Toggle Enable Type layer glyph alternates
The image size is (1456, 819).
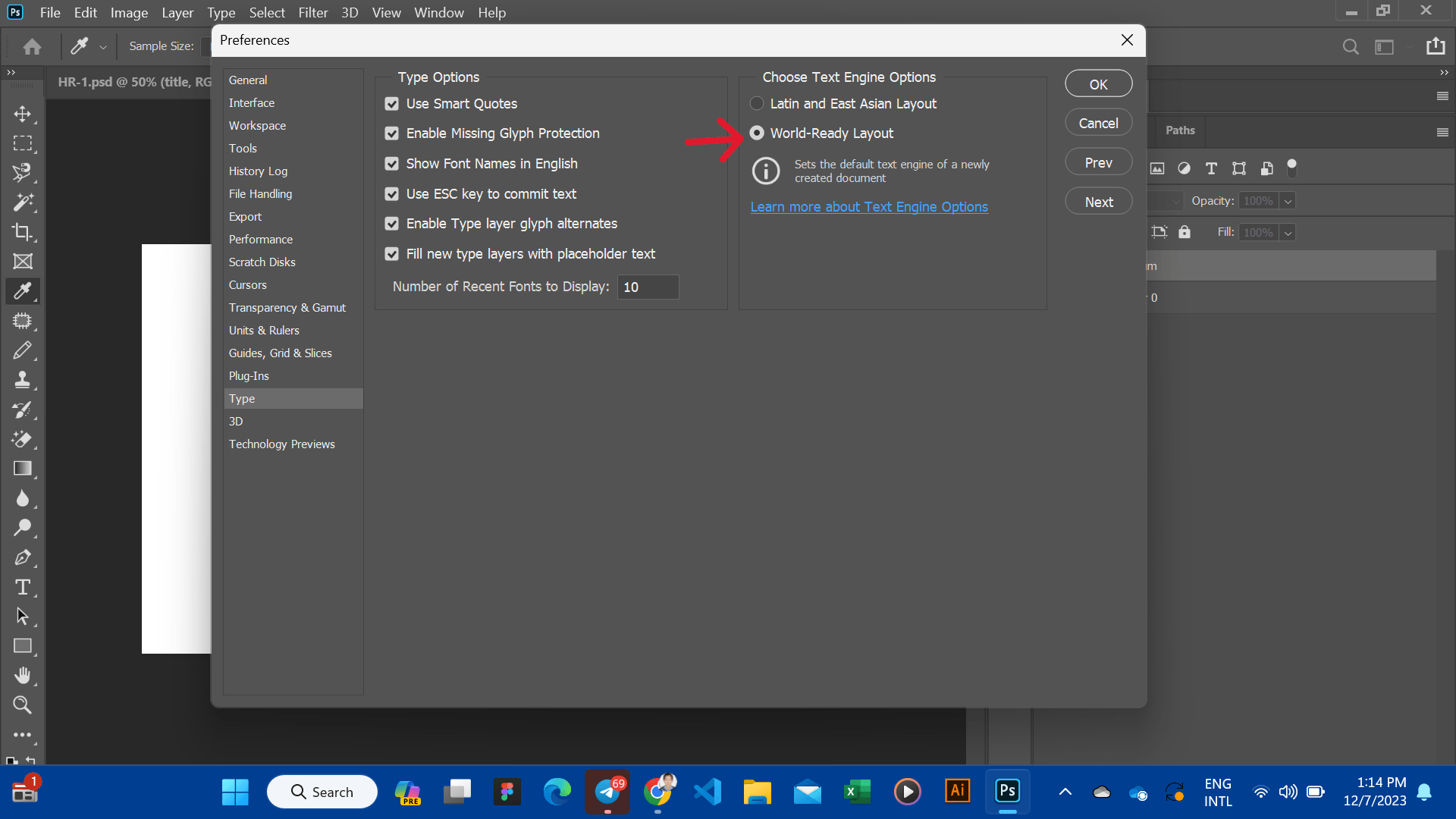point(391,224)
